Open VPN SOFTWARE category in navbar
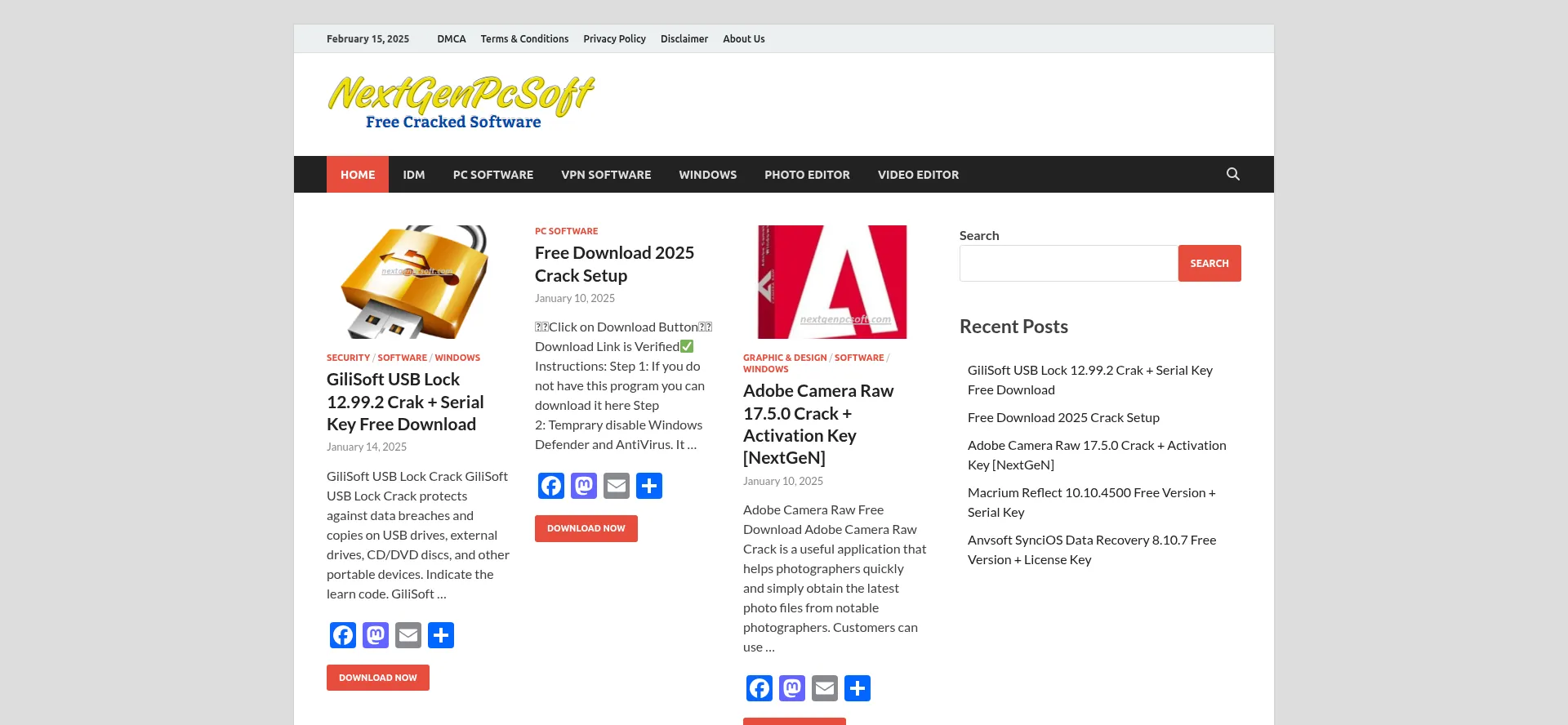The width and height of the screenshot is (1568, 725). (606, 175)
